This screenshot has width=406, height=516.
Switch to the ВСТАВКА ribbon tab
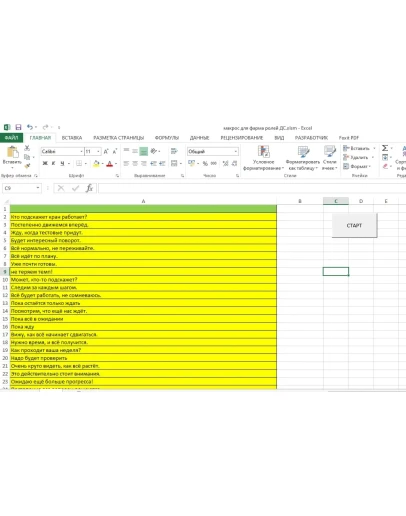pos(72,138)
